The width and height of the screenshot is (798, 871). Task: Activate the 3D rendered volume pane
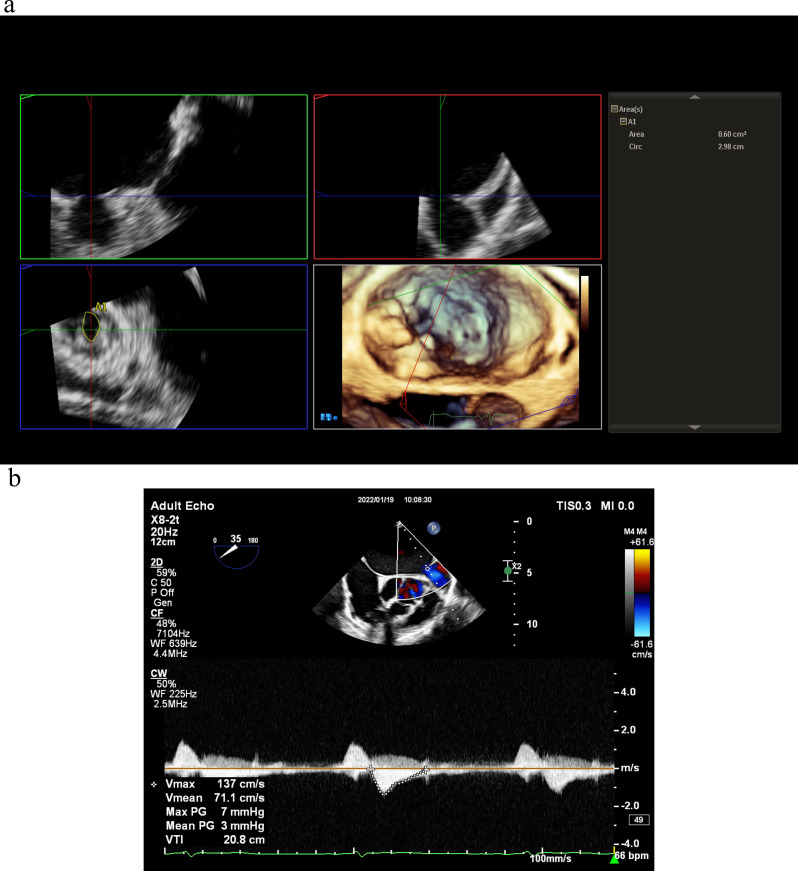pyautogui.click(x=458, y=347)
